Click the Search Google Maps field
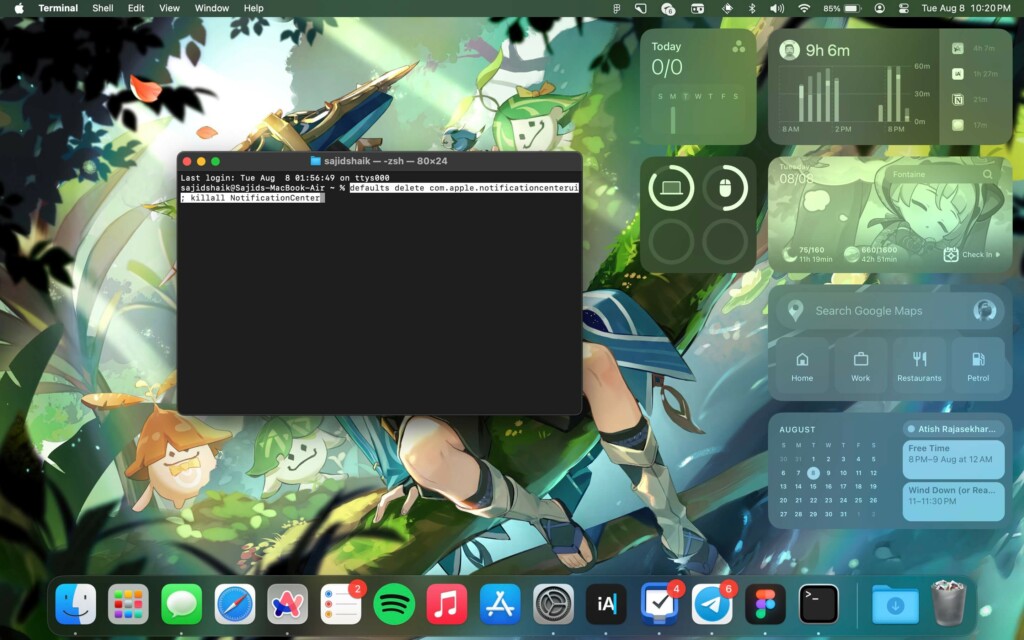This screenshot has height=640, width=1024. (880, 311)
